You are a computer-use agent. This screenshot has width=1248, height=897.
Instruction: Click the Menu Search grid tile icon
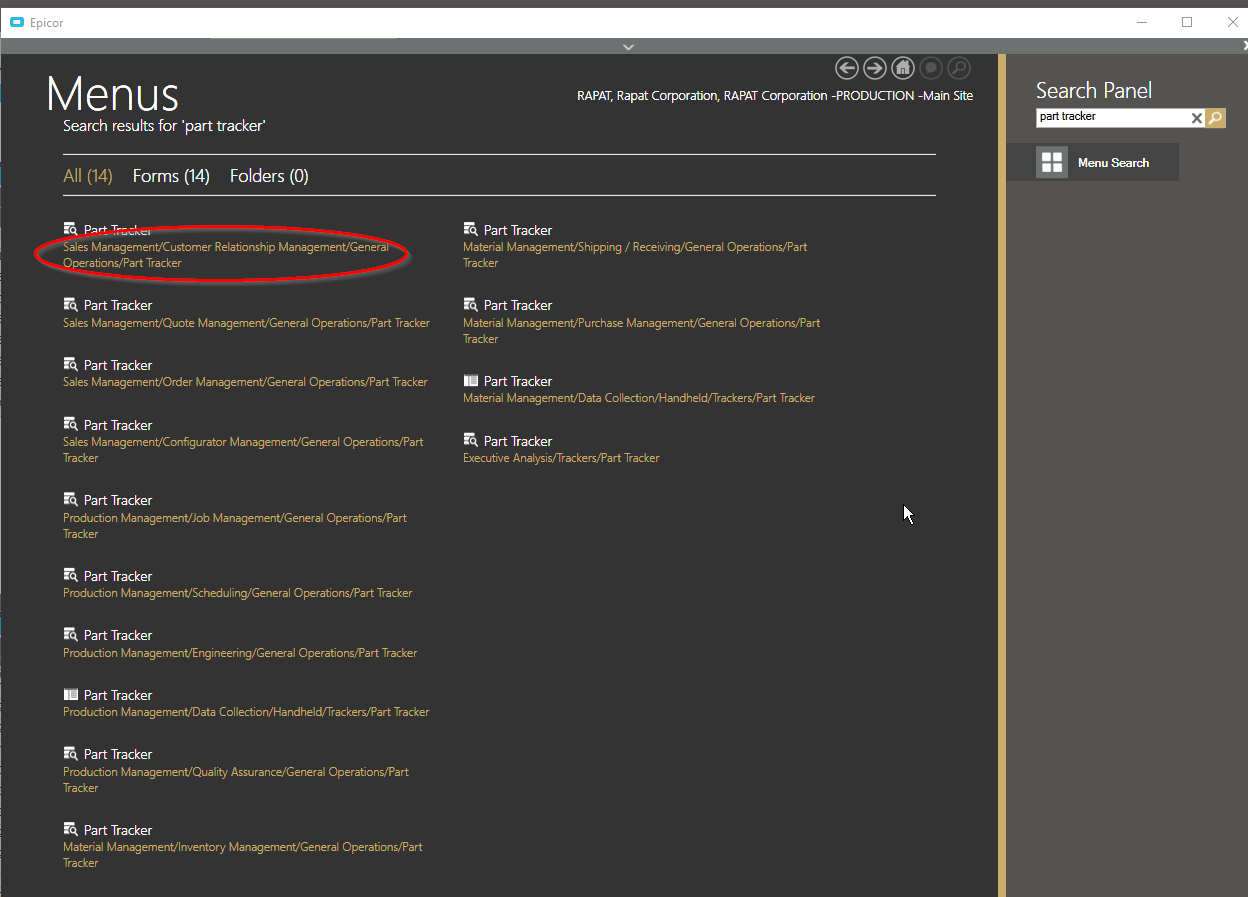tap(1052, 162)
